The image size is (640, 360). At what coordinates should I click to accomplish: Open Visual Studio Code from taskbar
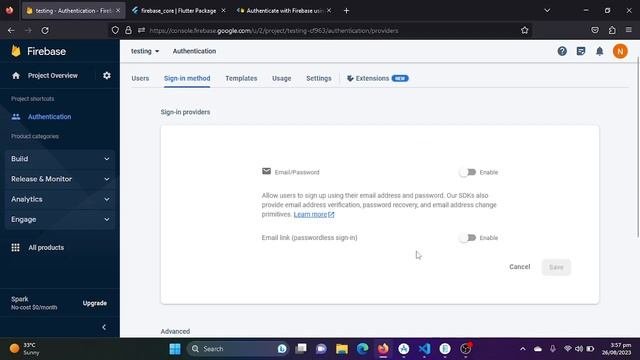(x=424, y=349)
